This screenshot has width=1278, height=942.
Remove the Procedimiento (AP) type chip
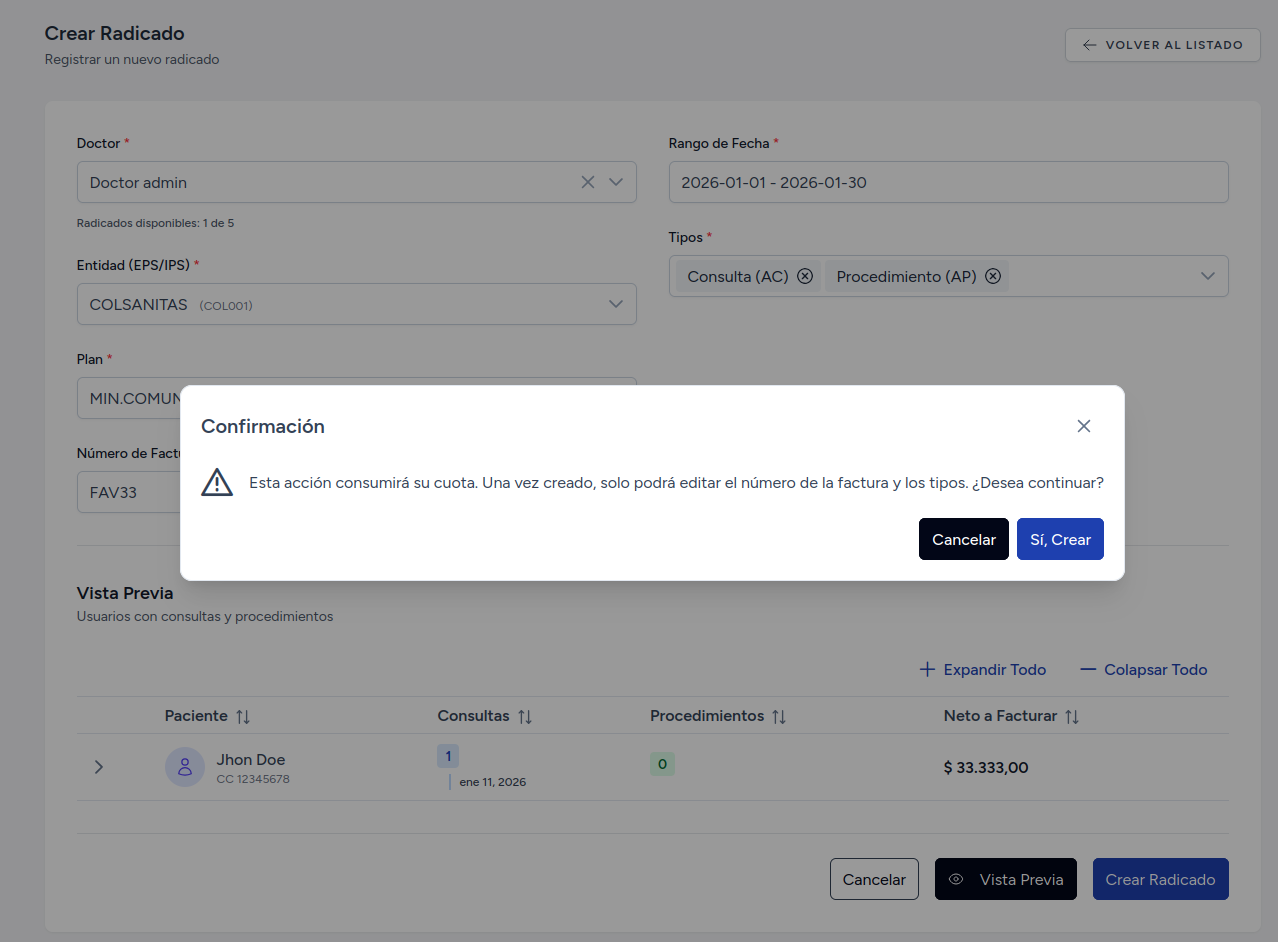(993, 276)
